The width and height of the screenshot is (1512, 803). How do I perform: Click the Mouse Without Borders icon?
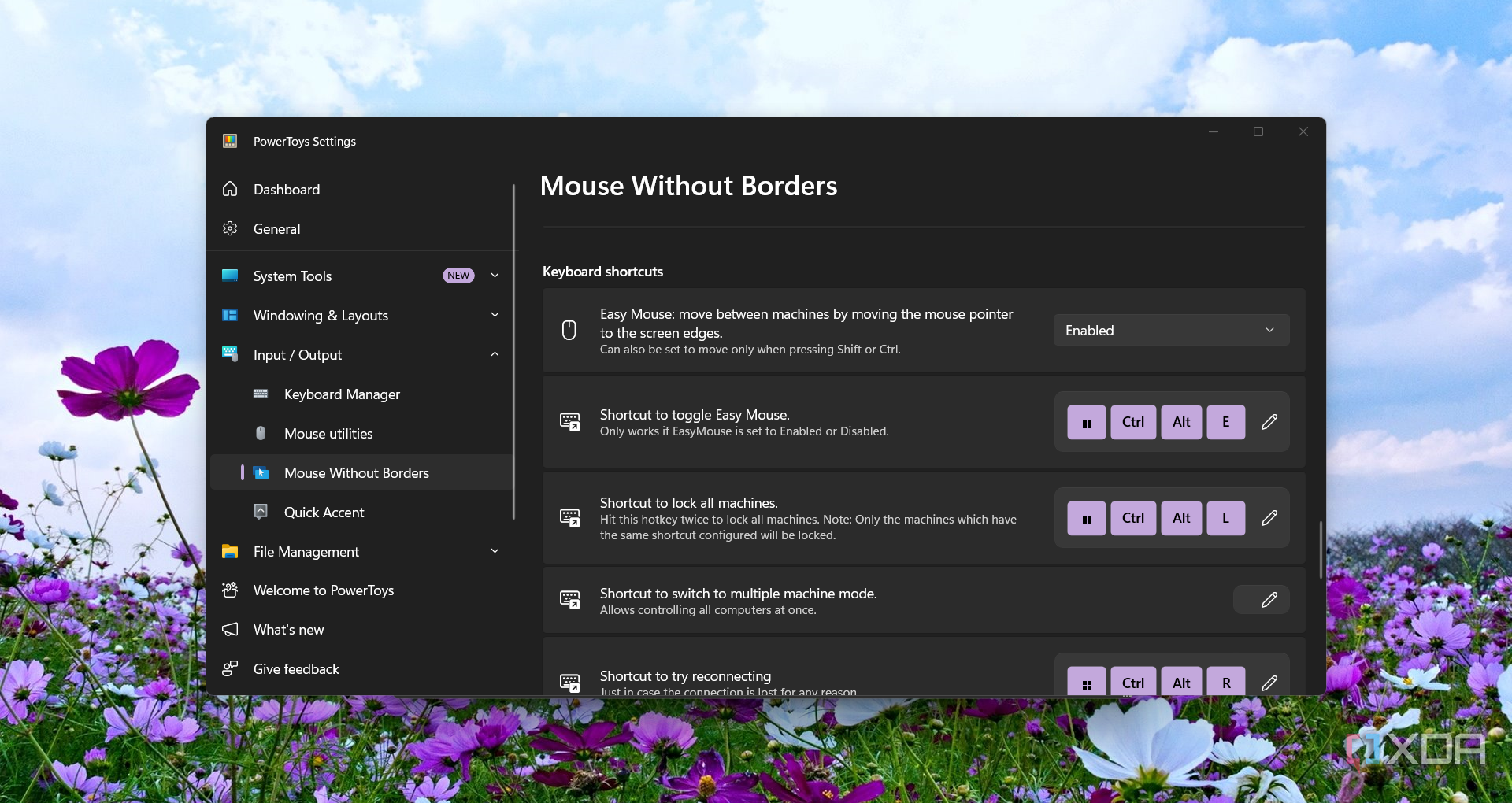click(261, 472)
